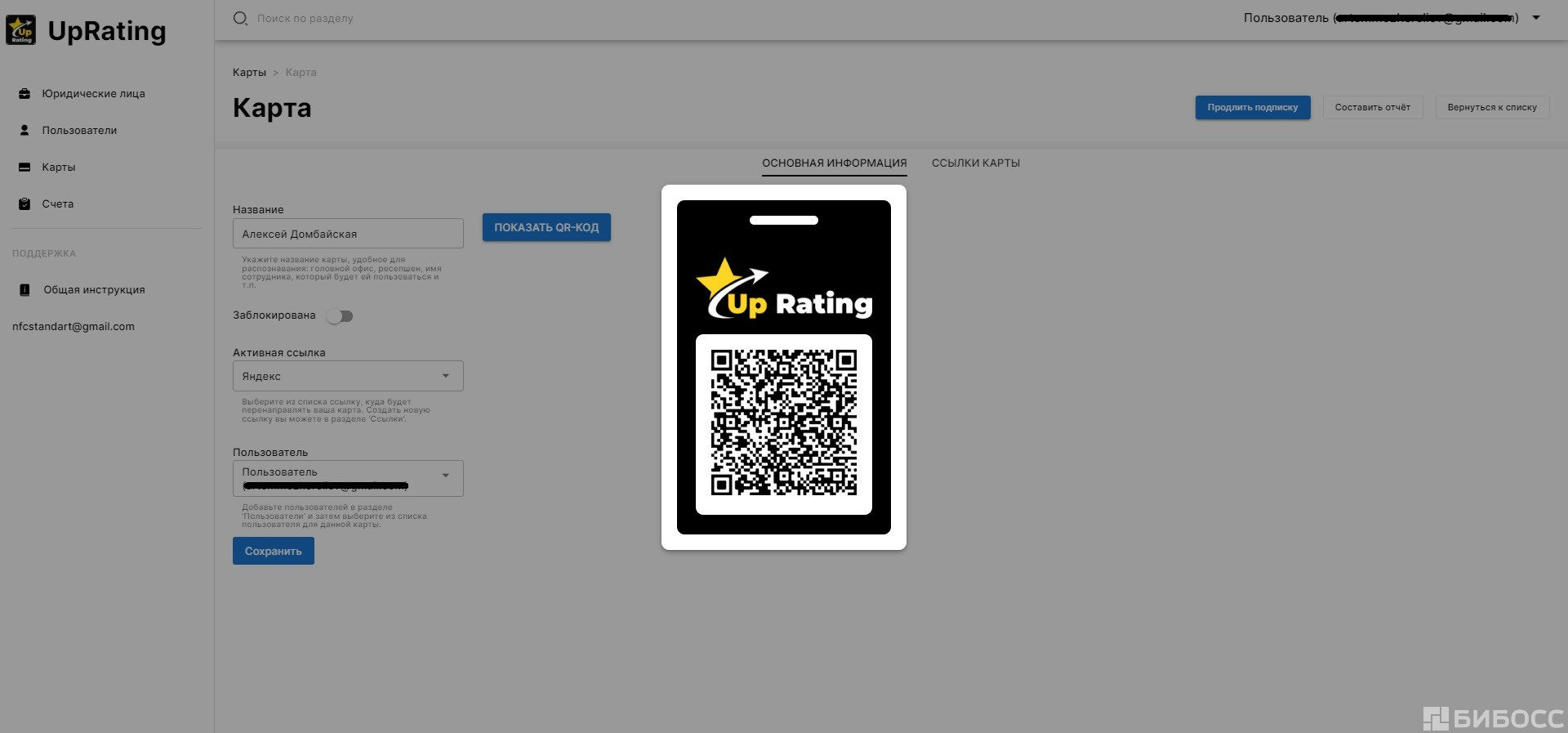The image size is (1568, 733).
Task: Click the Сохранить button
Action: coord(274,552)
